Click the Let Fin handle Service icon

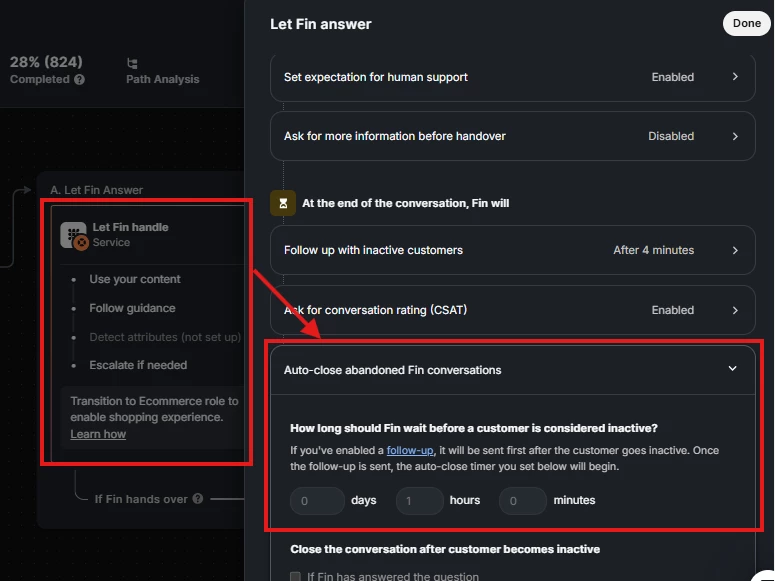pos(74,235)
